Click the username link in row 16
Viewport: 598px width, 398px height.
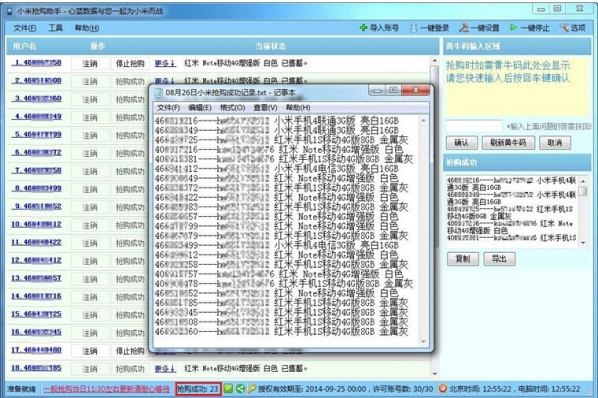pos(37,332)
